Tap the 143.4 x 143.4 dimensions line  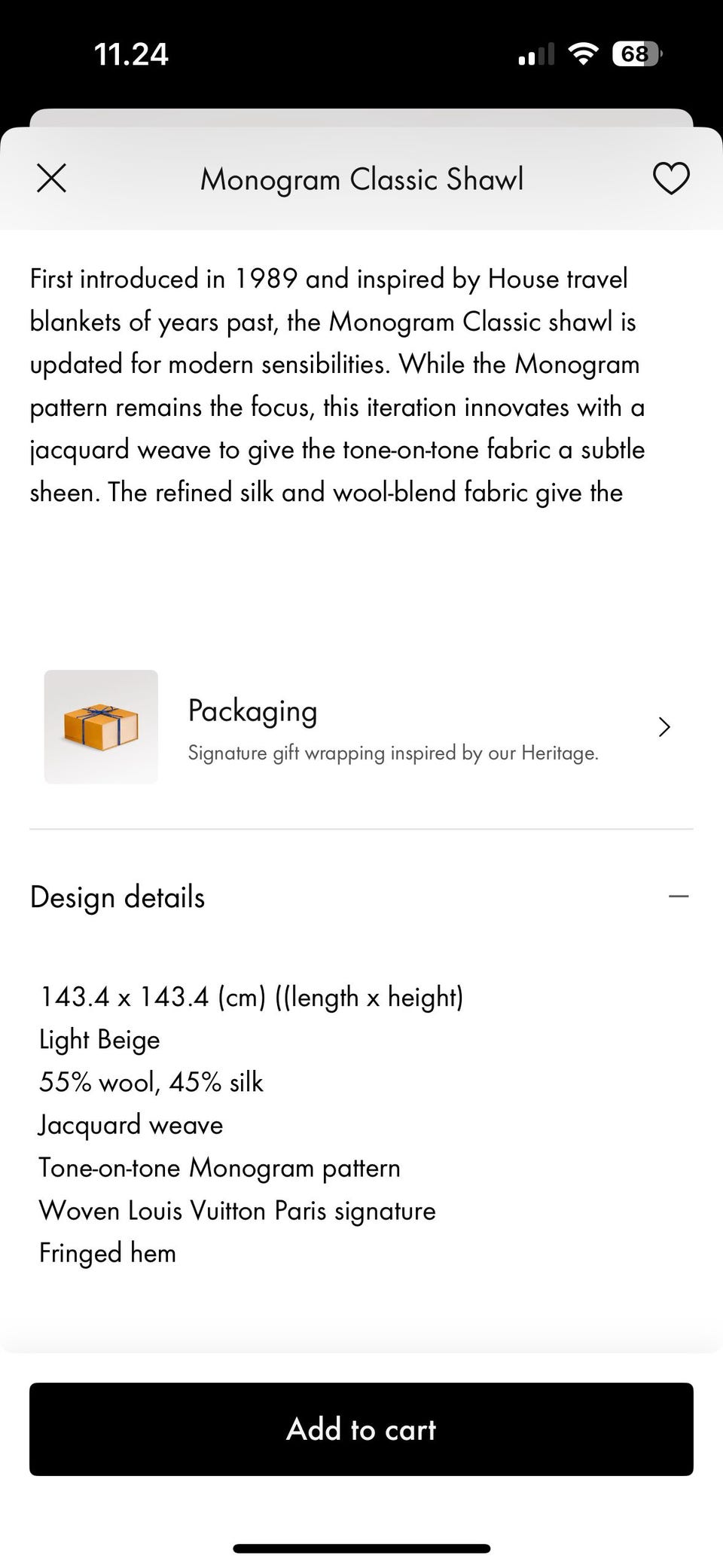(251, 997)
